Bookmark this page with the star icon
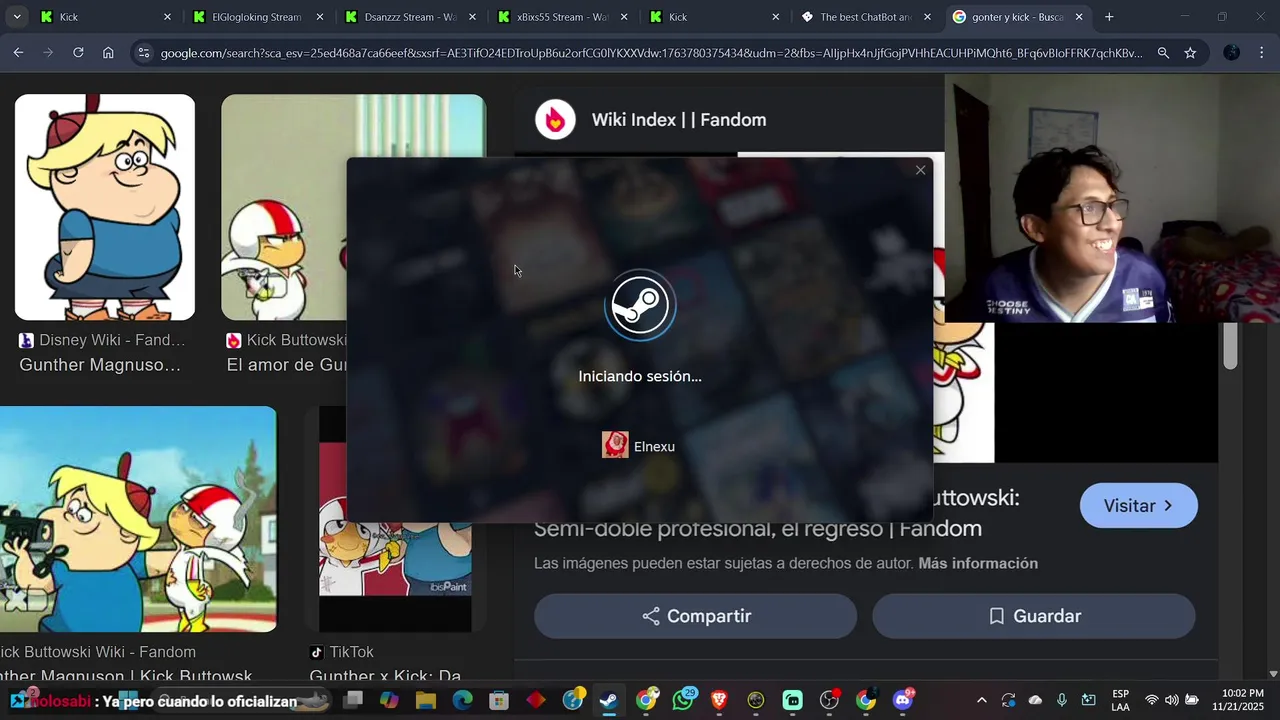The image size is (1280, 720). [x=1190, y=53]
